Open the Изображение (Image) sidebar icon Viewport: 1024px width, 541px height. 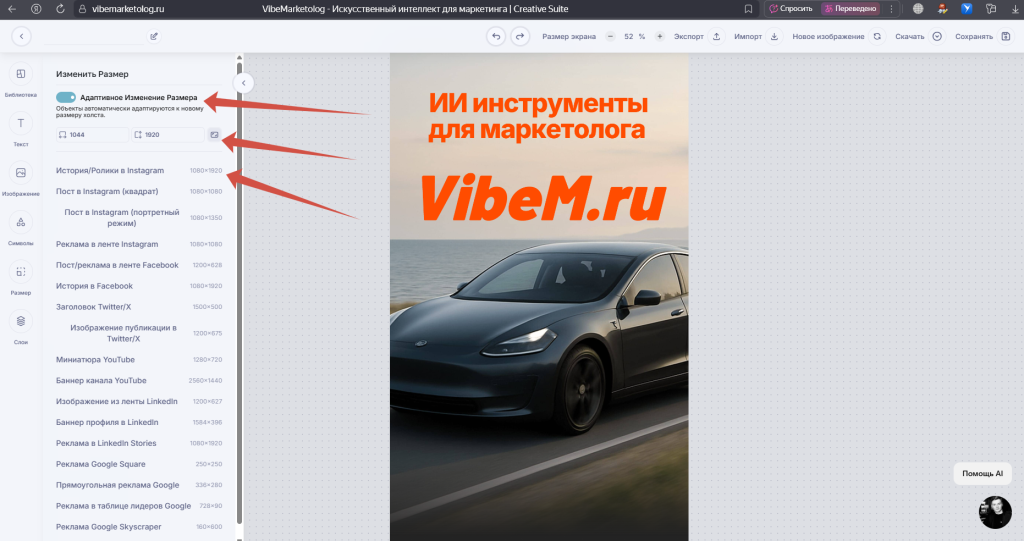tap(21, 173)
